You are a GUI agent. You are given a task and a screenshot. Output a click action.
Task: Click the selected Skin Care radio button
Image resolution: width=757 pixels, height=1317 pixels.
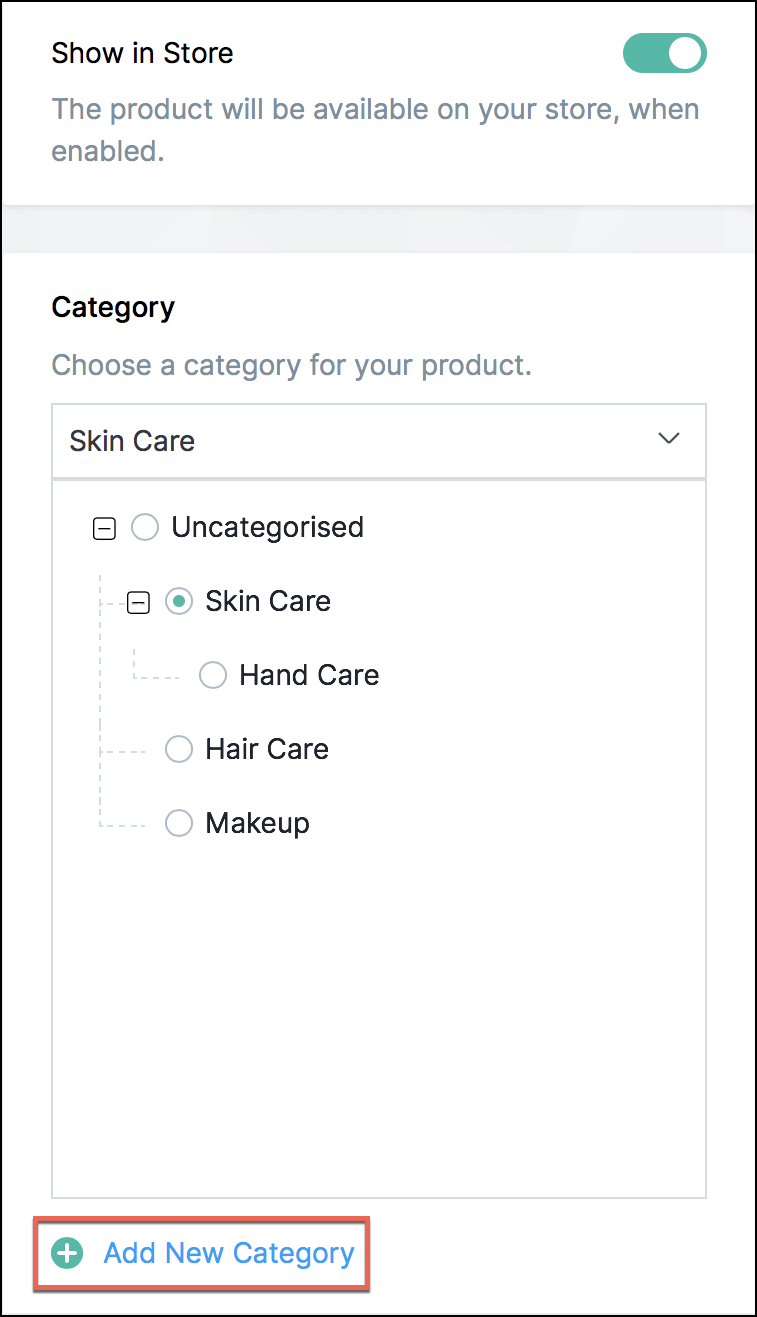[179, 601]
